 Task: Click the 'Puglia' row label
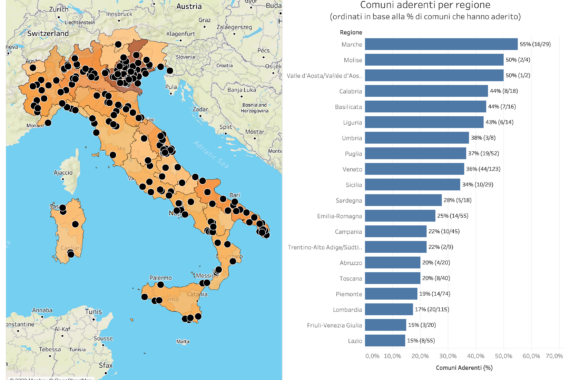(x=353, y=153)
